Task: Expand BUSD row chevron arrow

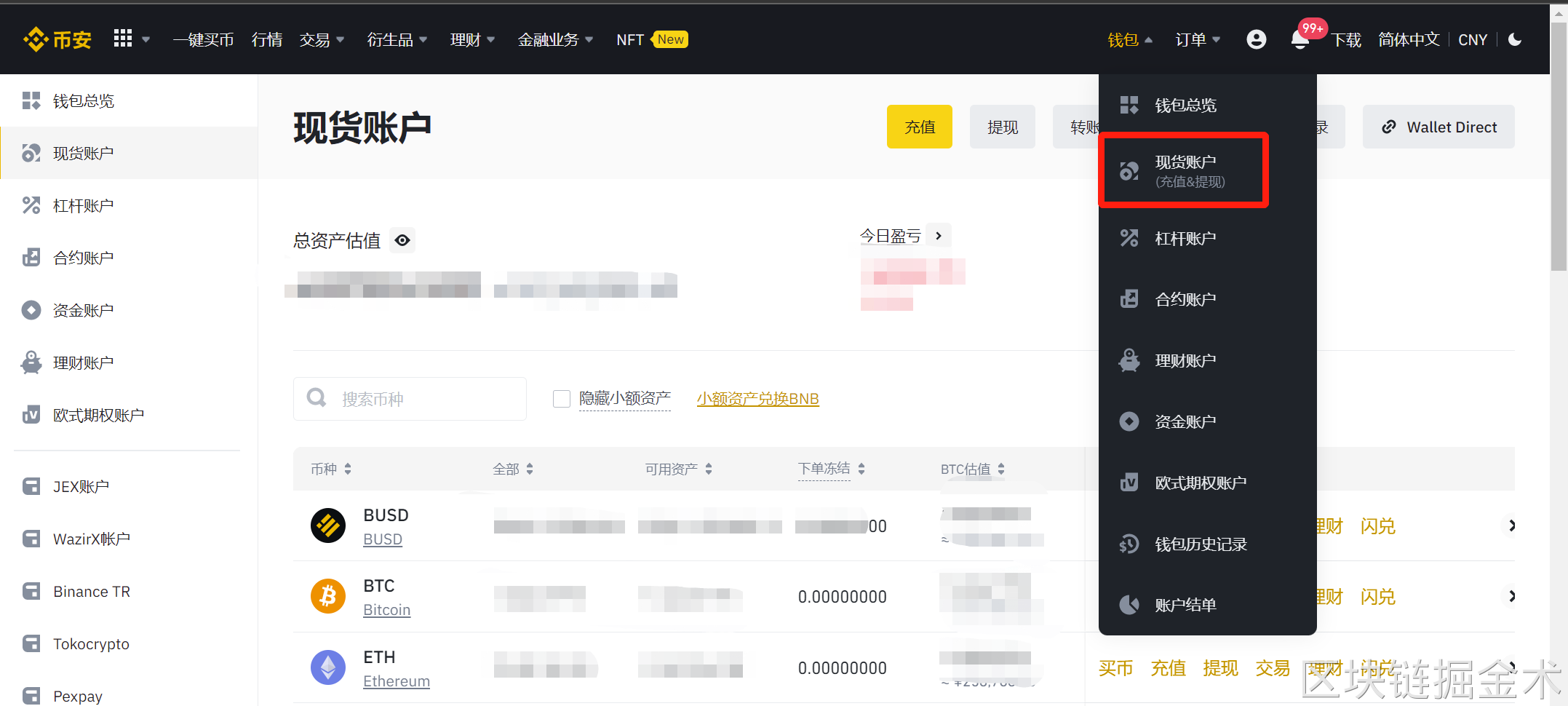Action: click(x=1511, y=525)
